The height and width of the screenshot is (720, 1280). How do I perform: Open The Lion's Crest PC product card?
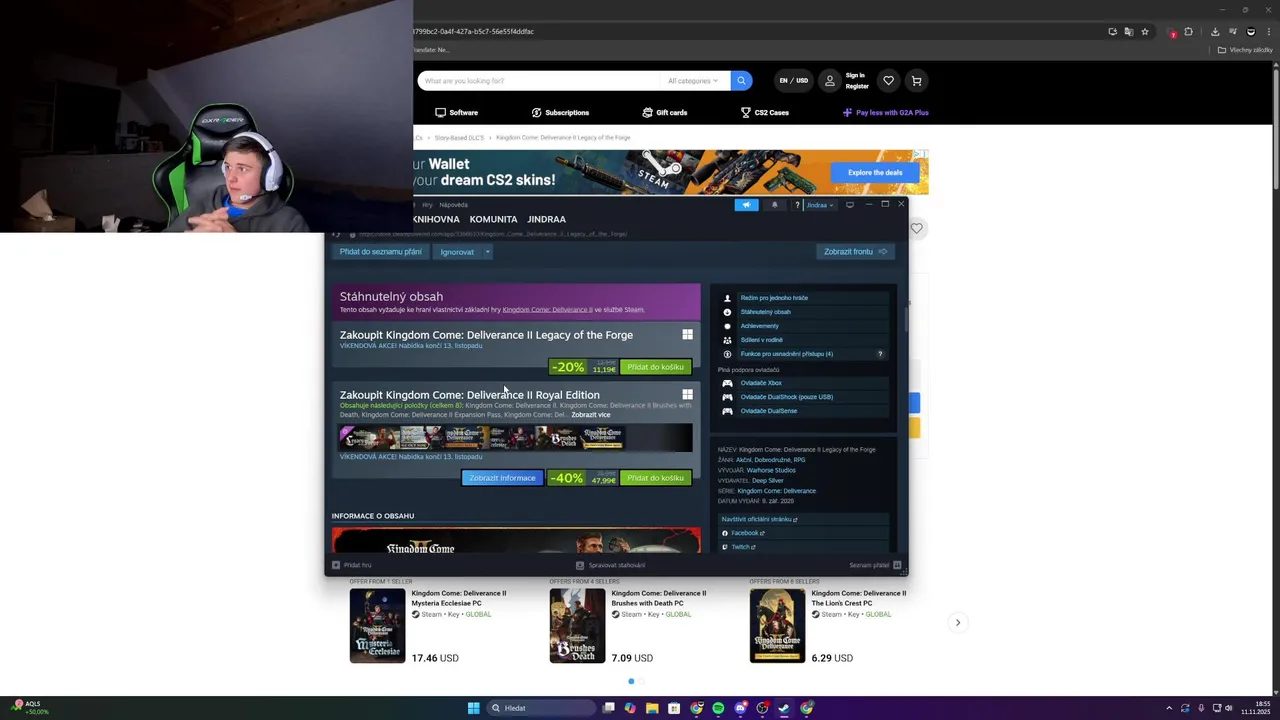[x=830, y=626]
